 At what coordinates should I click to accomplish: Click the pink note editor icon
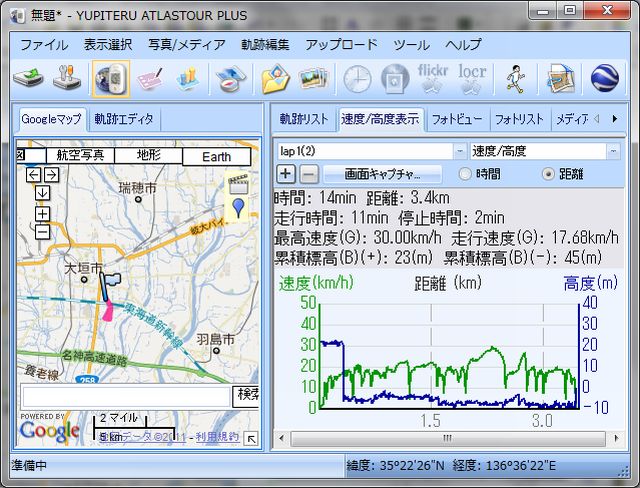[x=150, y=78]
